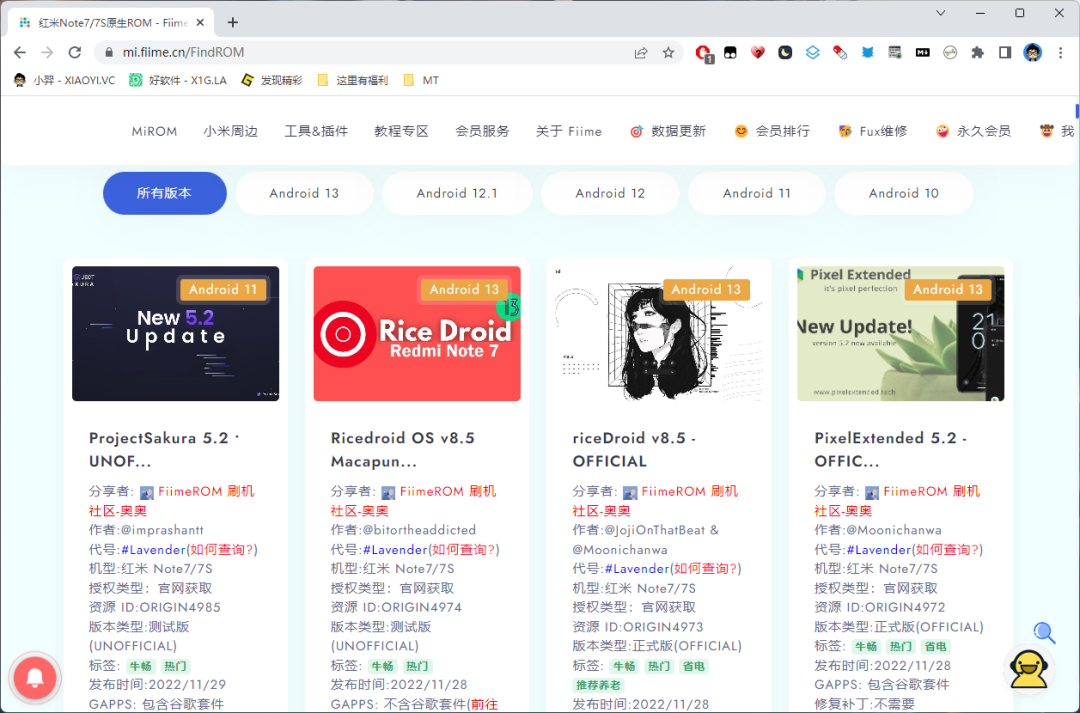Open the Chrome extensions puzzle icon

pos(977,53)
